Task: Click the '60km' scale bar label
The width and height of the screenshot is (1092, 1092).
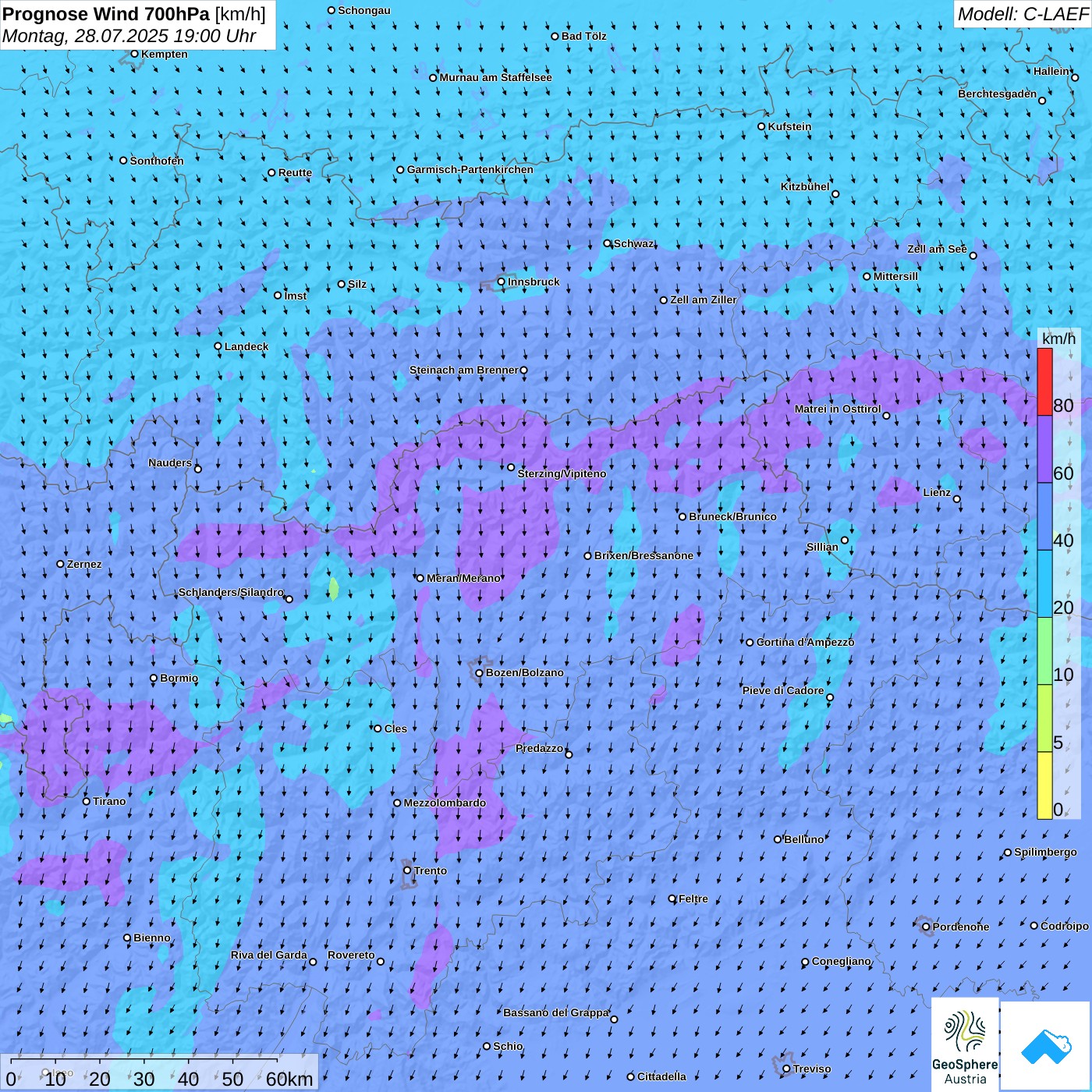Action: click(x=289, y=1080)
